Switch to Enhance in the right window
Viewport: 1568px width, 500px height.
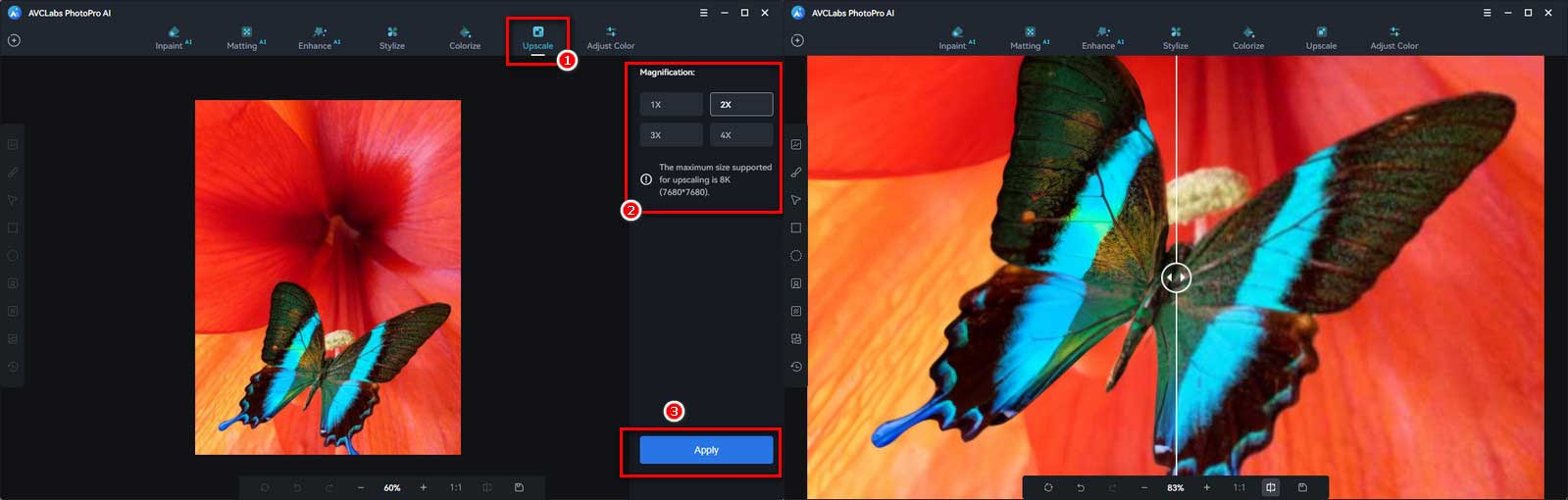pos(1102,38)
